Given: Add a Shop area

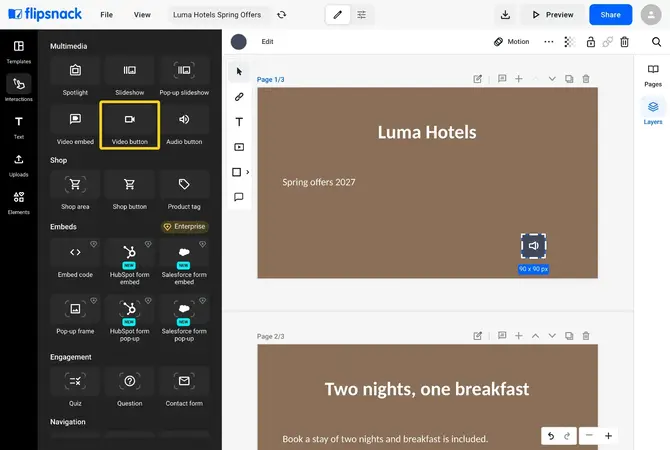Looking at the screenshot, I should [x=75, y=191].
